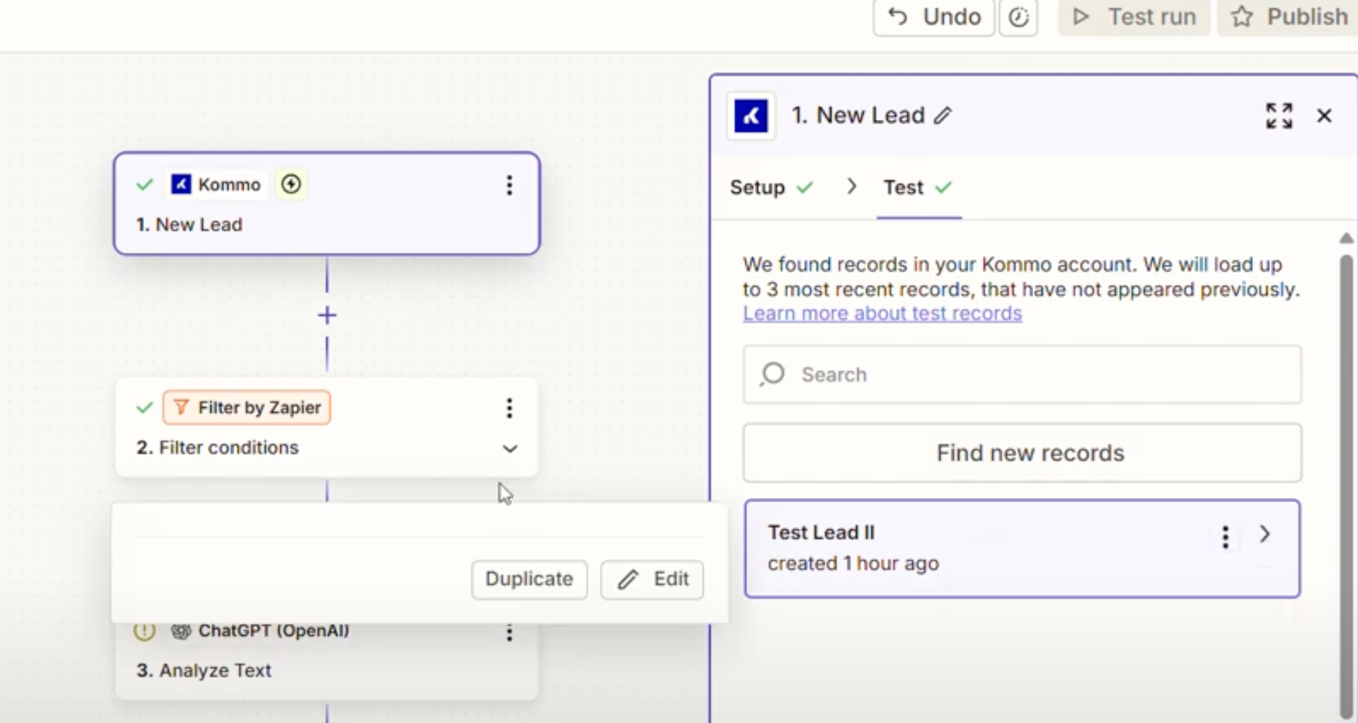Click the Kommo app icon in step 1

point(181,184)
